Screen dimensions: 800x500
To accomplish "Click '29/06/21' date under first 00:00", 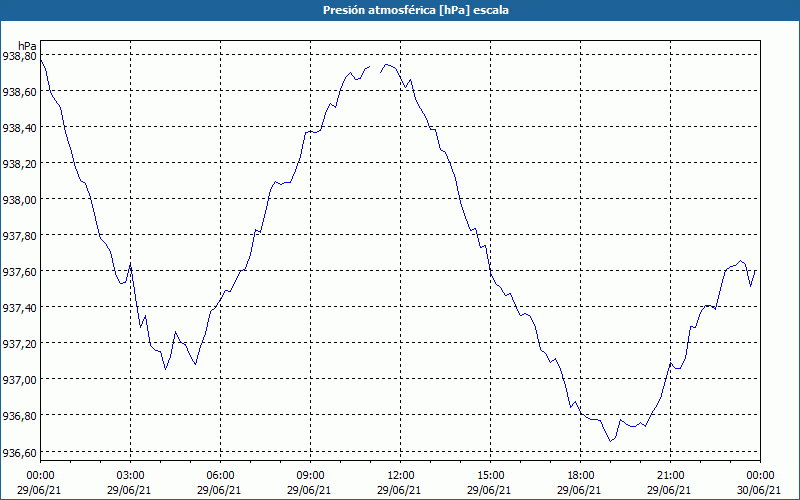I will point(39,490).
